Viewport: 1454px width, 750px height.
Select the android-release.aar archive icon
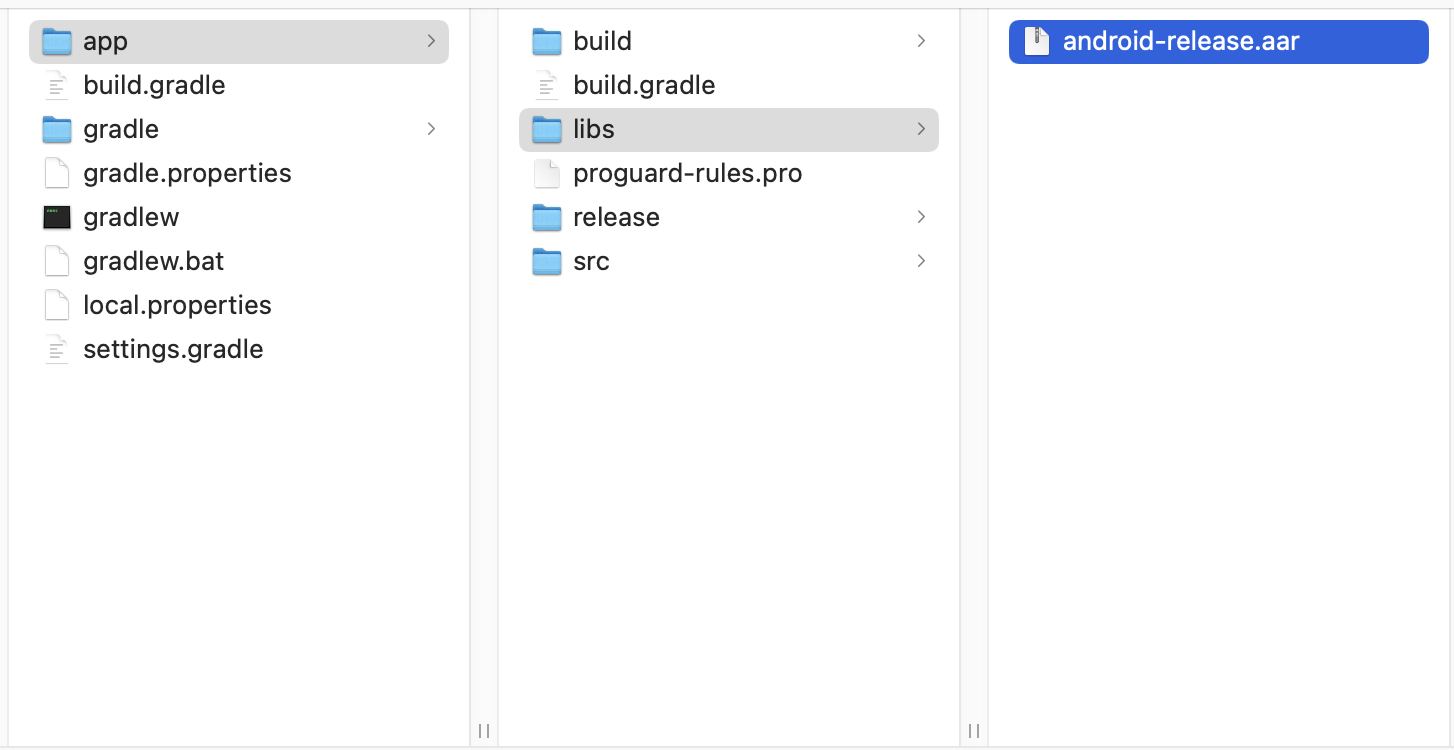(x=1037, y=41)
